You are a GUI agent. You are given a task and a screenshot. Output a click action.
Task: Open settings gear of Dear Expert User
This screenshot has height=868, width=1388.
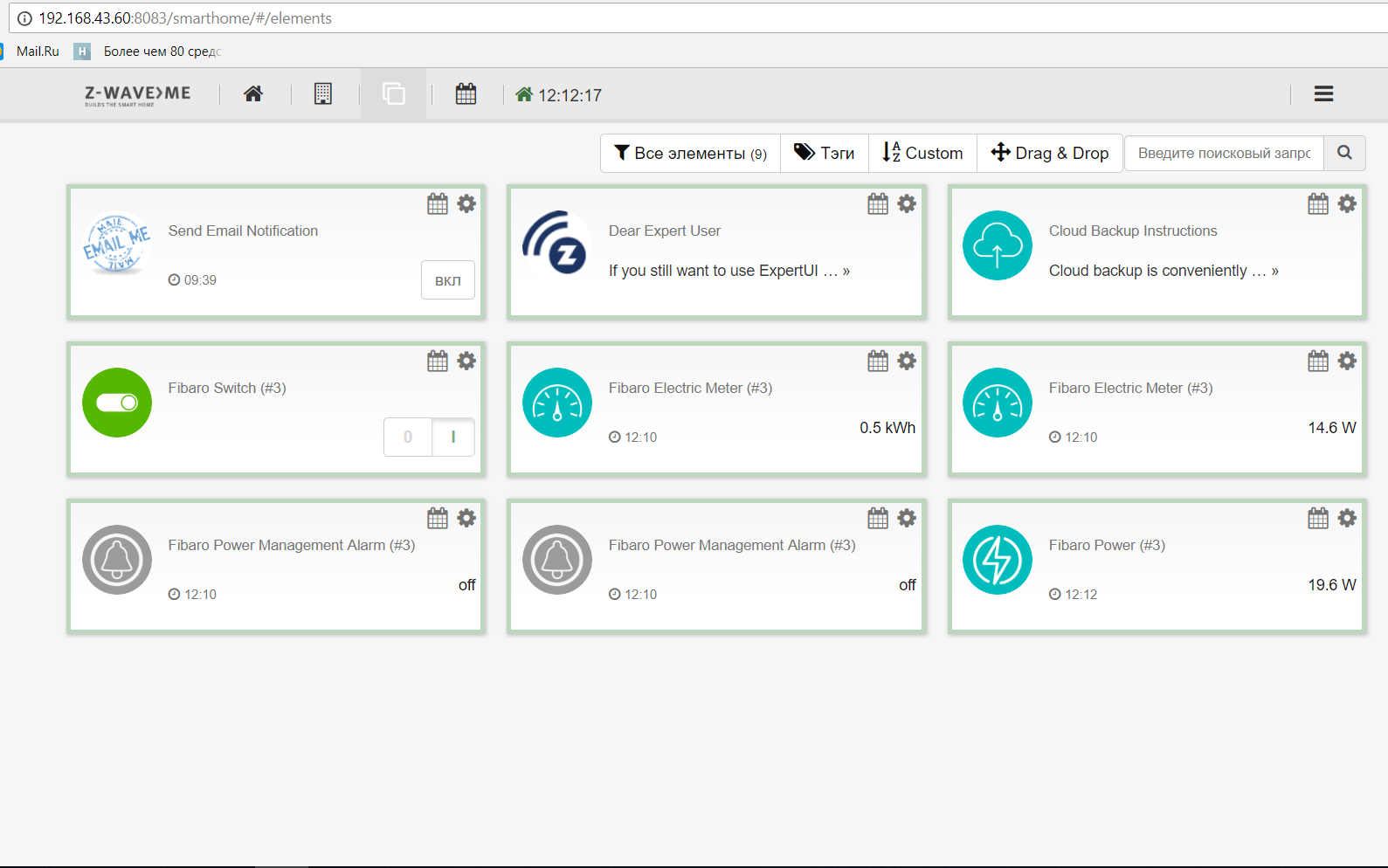coord(908,203)
